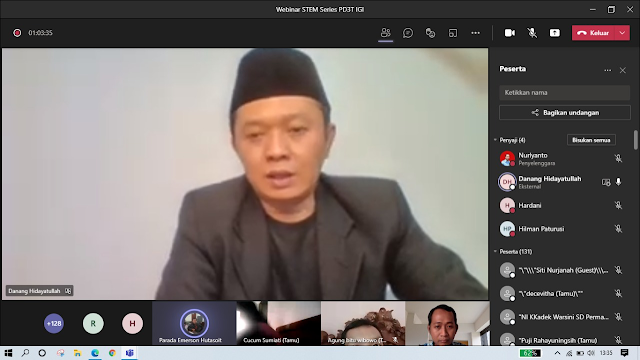Click the participants panel scrollbar
The height and width of the screenshot is (360, 640).
tap(636, 140)
